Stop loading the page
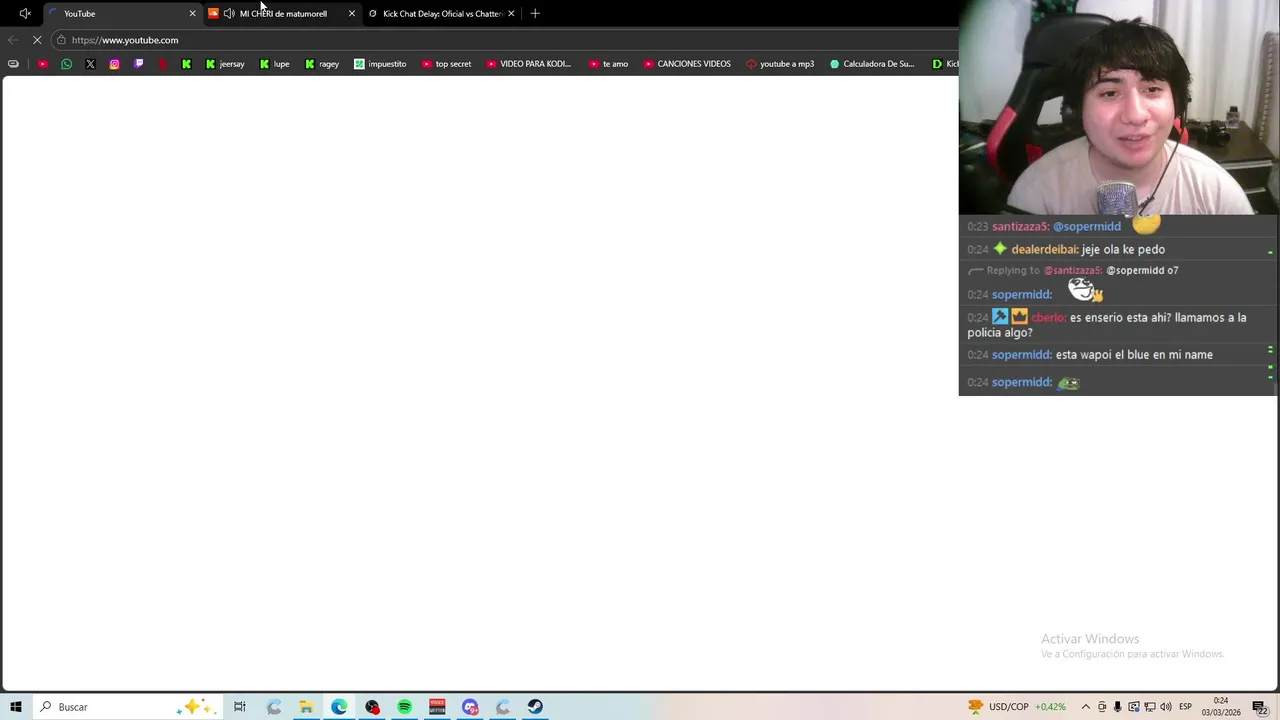 (36, 40)
